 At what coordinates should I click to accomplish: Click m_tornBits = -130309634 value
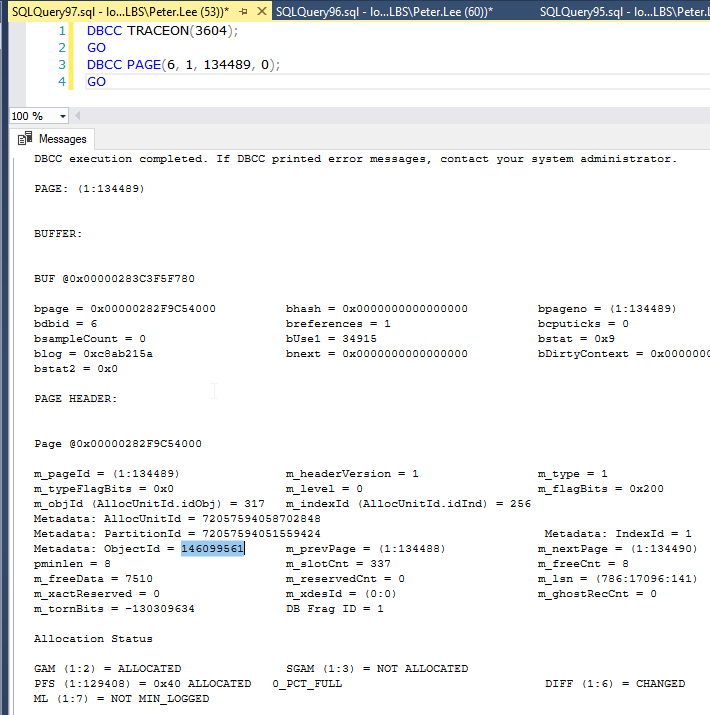[114, 608]
